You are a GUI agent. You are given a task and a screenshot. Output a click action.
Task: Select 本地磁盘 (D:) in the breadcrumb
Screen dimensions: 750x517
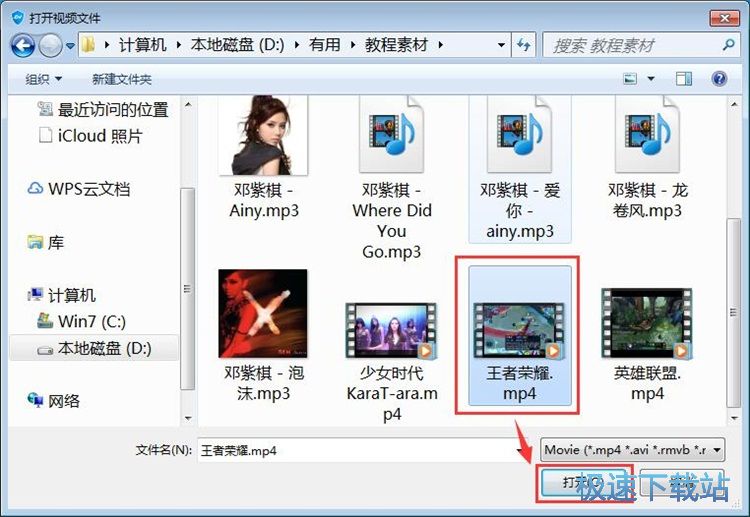pos(237,45)
